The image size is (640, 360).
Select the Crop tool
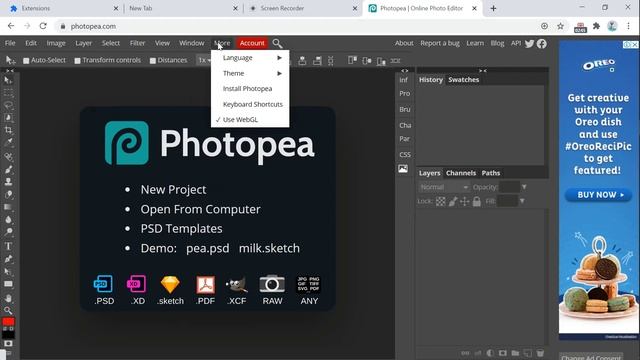point(8,130)
